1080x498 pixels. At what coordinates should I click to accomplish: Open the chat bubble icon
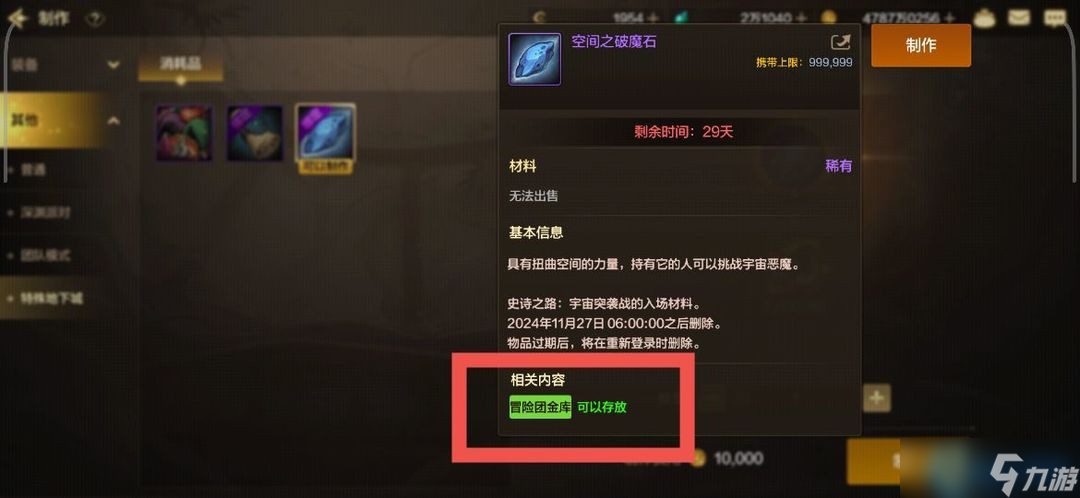(1055, 17)
